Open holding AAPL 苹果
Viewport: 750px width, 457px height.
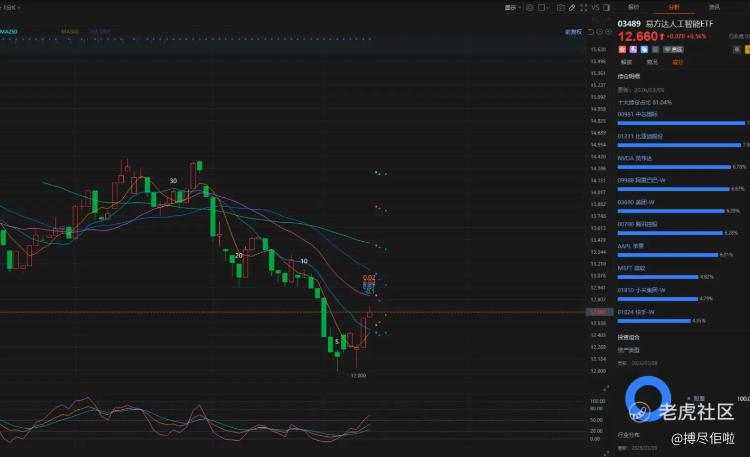point(630,246)
